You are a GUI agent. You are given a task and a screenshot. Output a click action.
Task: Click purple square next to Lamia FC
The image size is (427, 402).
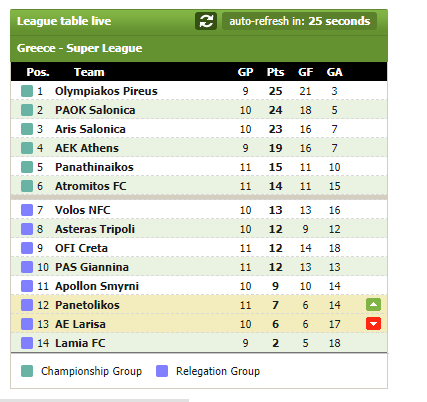(x=27, y=343)
